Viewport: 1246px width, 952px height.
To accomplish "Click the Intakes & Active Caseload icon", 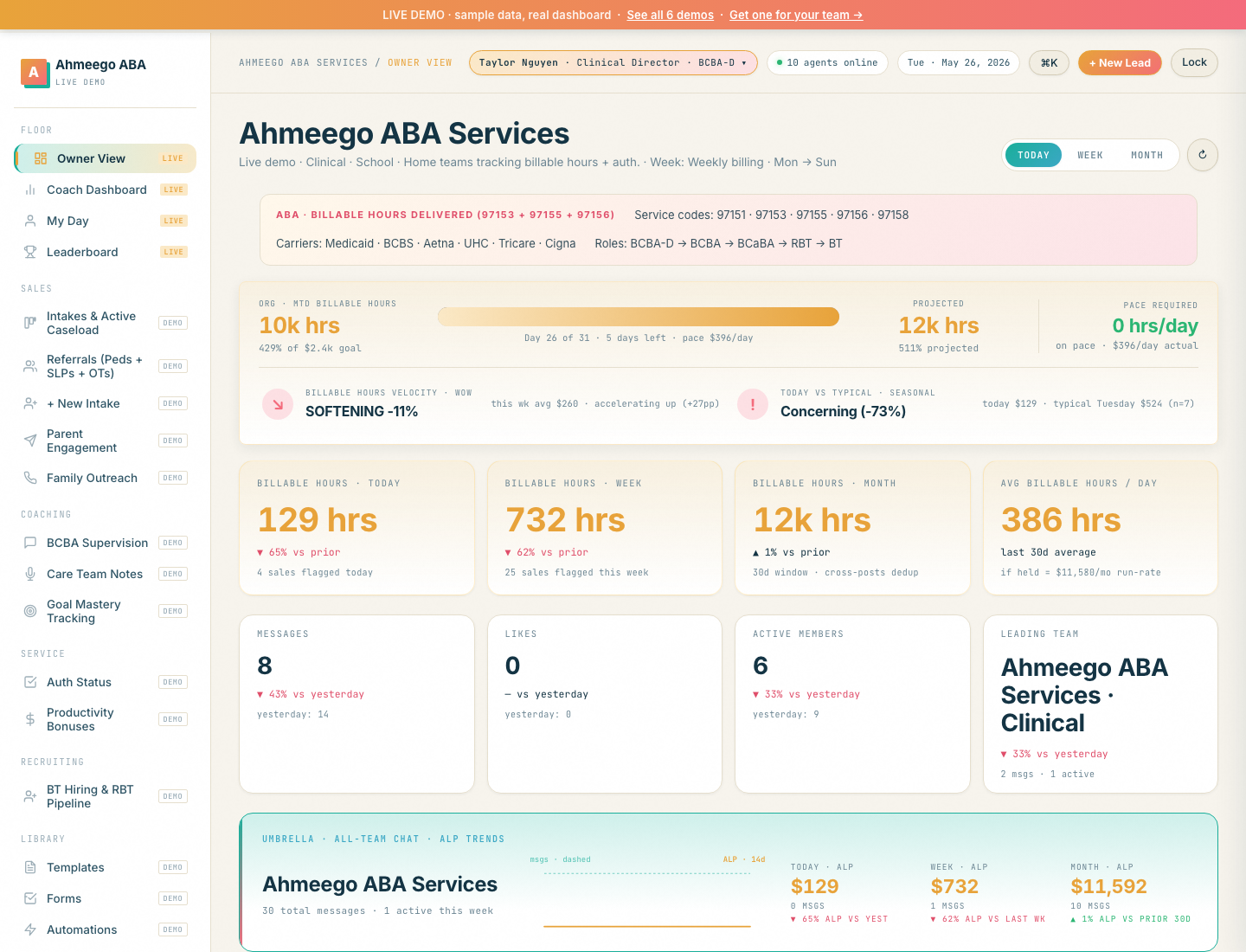I will (30, 323).
